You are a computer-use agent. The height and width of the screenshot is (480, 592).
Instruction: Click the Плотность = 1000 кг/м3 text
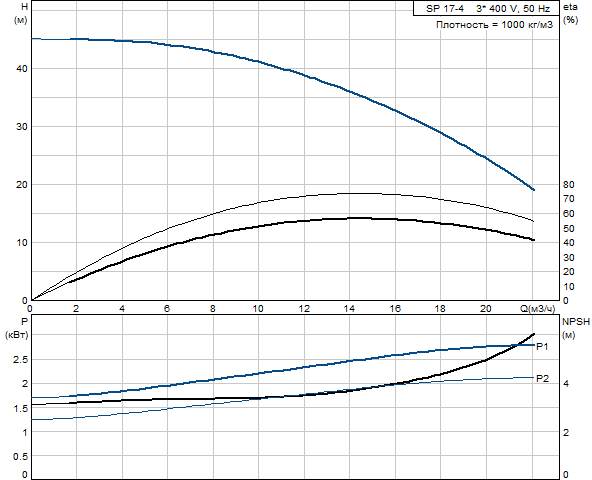pyautogui.click(x=494, y=25)
